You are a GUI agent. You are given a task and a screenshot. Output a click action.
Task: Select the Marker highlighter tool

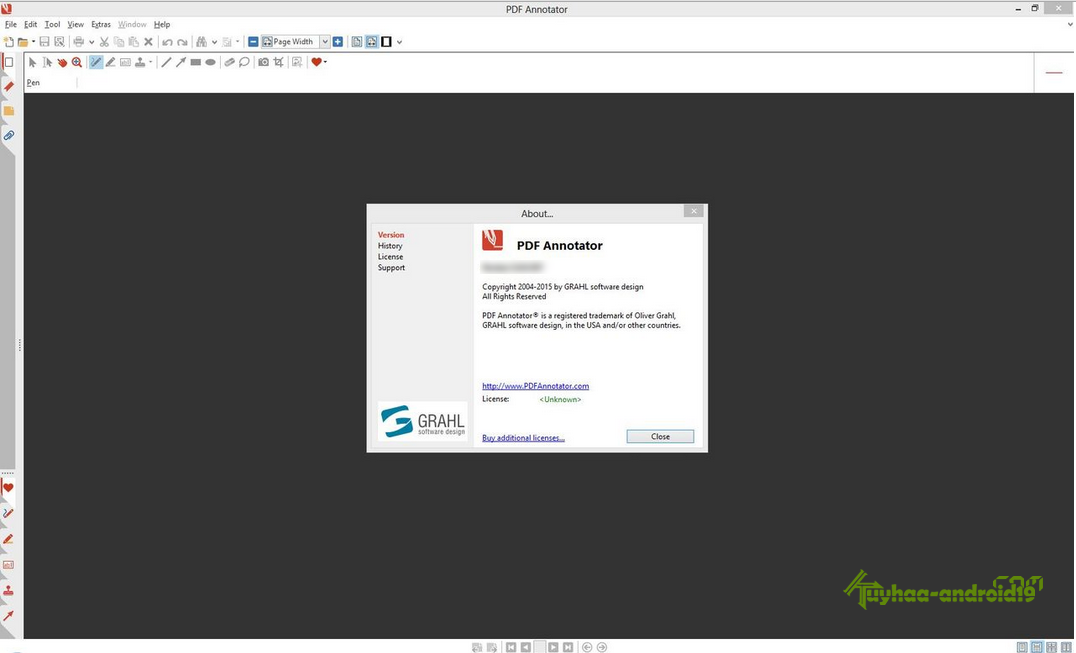(x=110, y=62)
